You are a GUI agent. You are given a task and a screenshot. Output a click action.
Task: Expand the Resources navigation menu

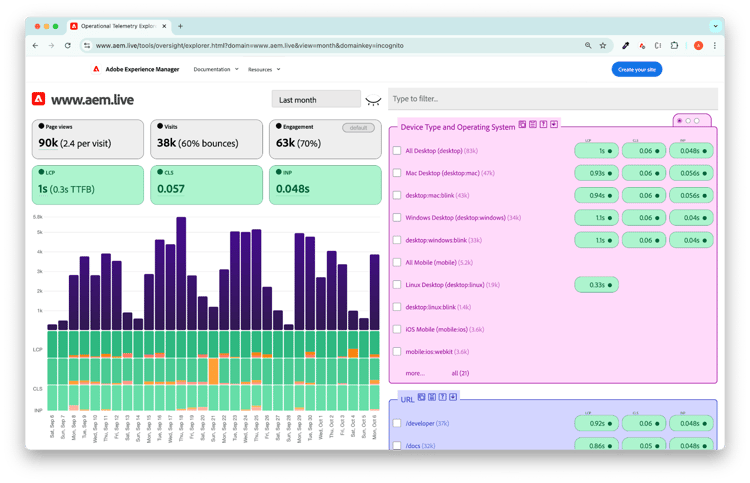click(x=264, y=69)
